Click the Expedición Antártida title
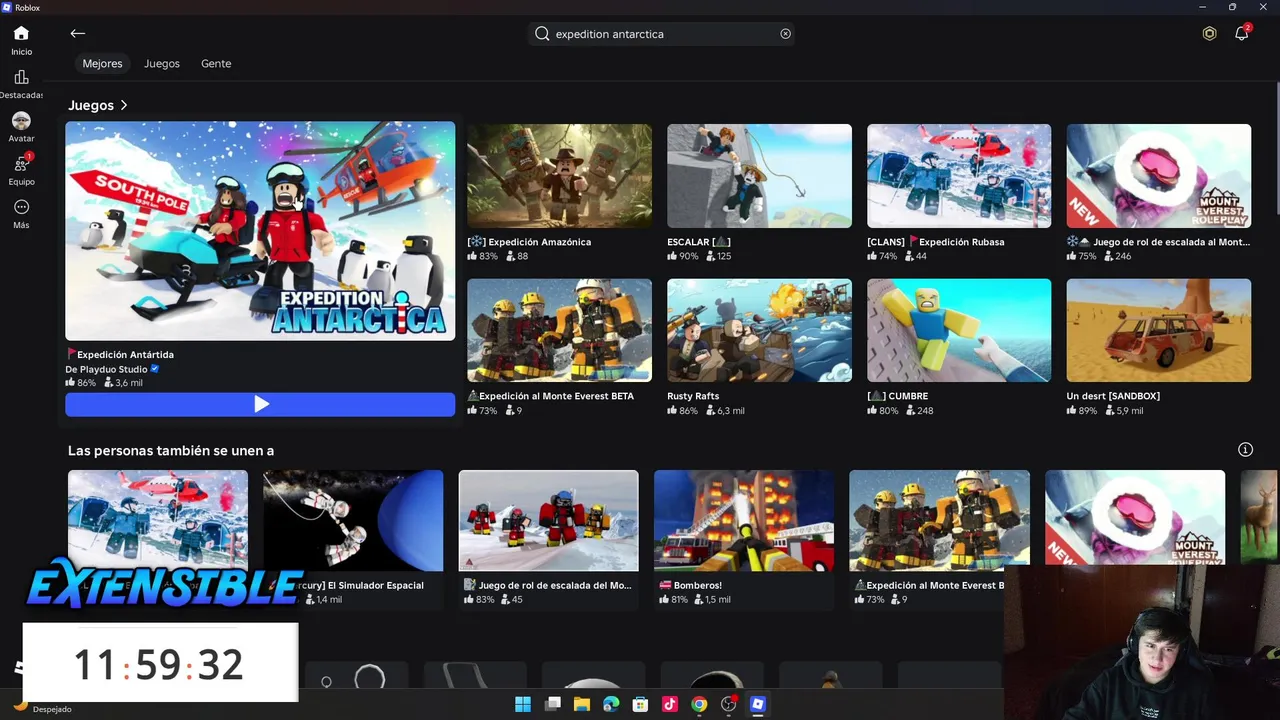This screenshot has height=720, width=1280. pos(120,354)
